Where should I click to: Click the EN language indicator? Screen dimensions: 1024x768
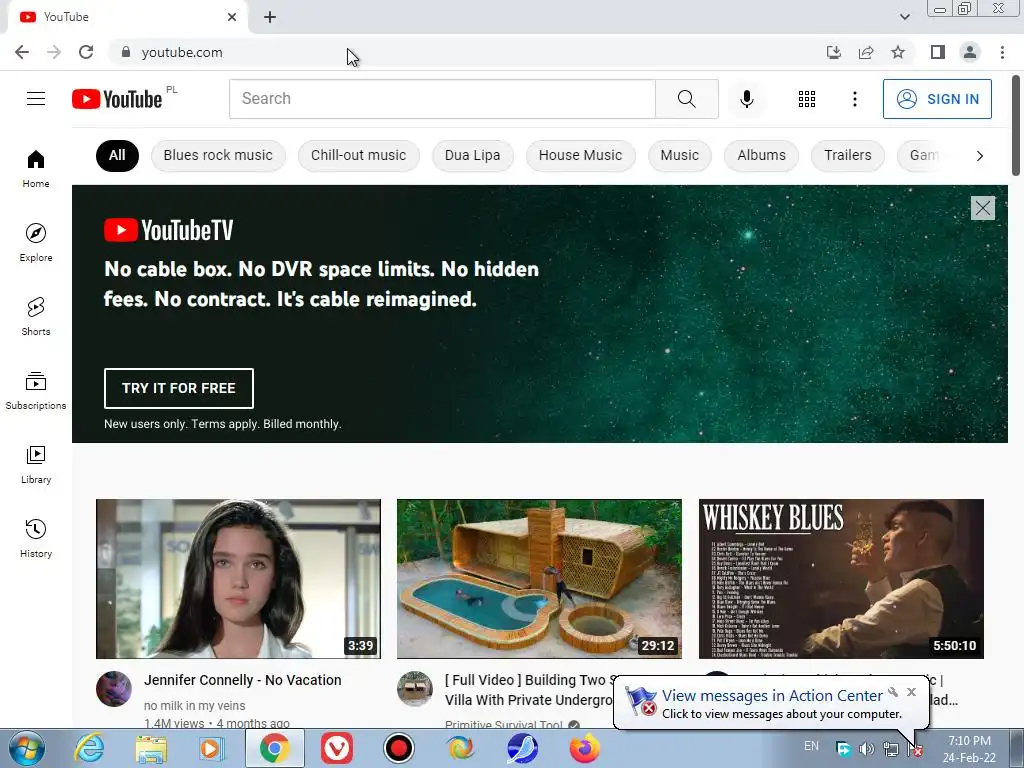(811, 746)
